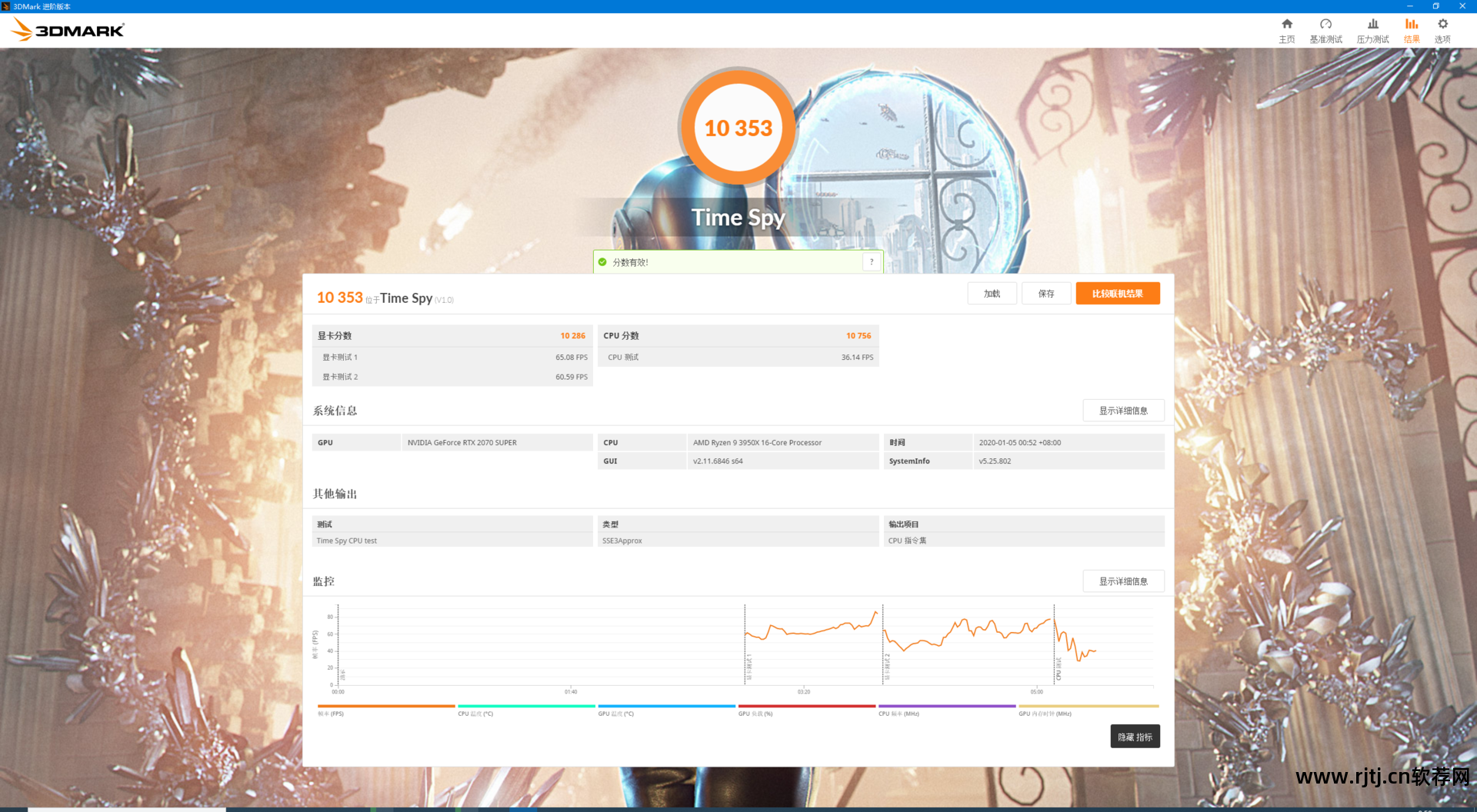Click the 显卡测试 1 chart marker line
The height and width of the screenshot is (812, 1477).
[745, 644]
